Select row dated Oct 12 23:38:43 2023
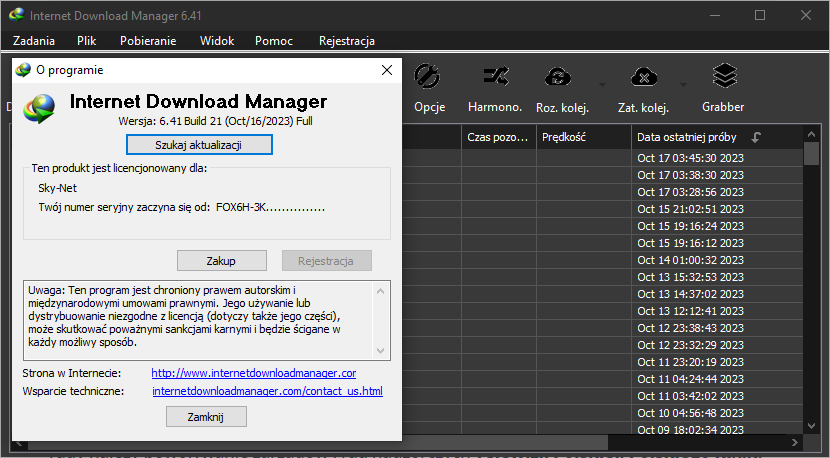This screenshot has width=830, height=458. point(690,328)
